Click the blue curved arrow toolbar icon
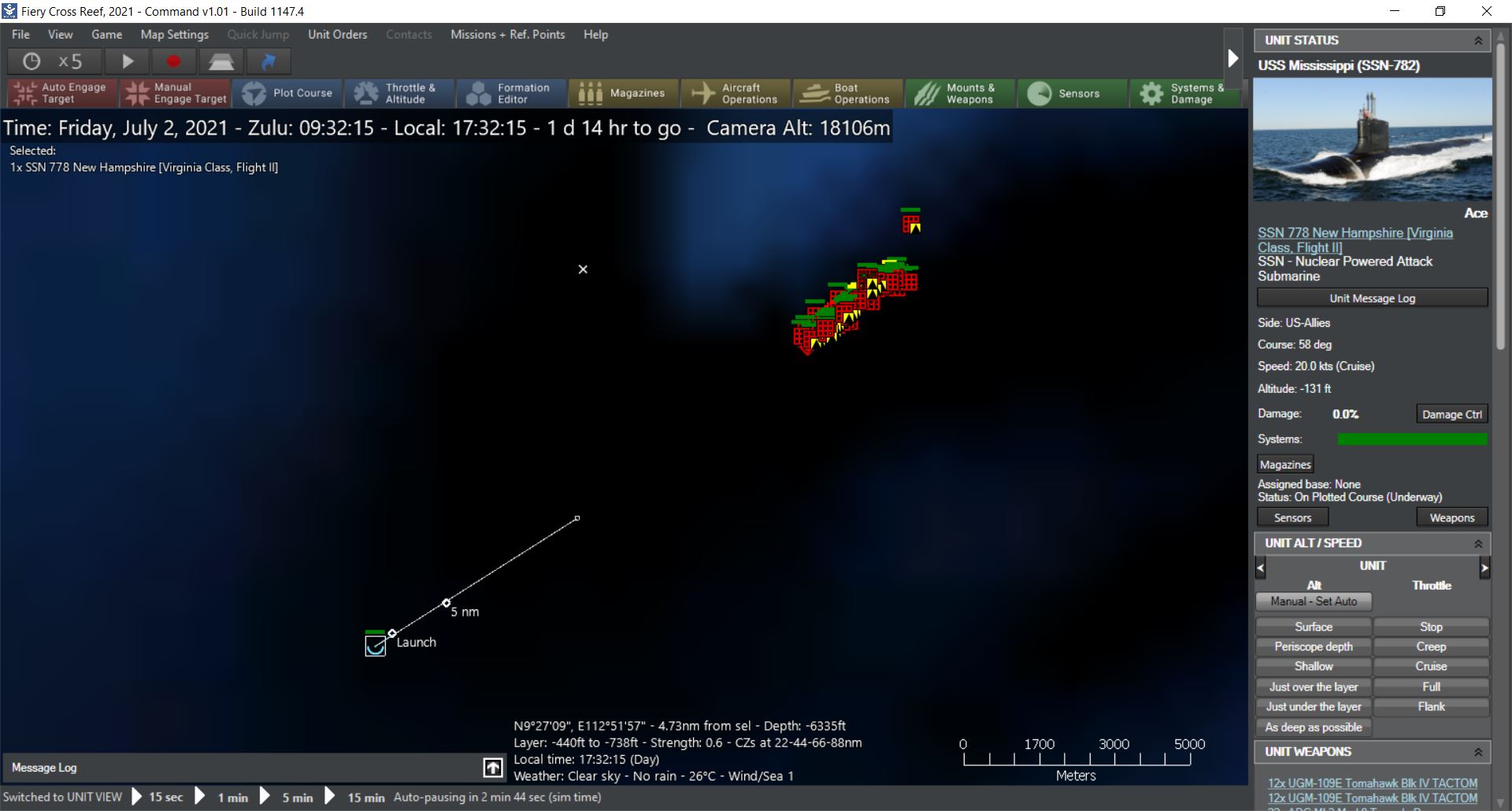Viewport: 1512px width, 811px height. coord(268,61)
